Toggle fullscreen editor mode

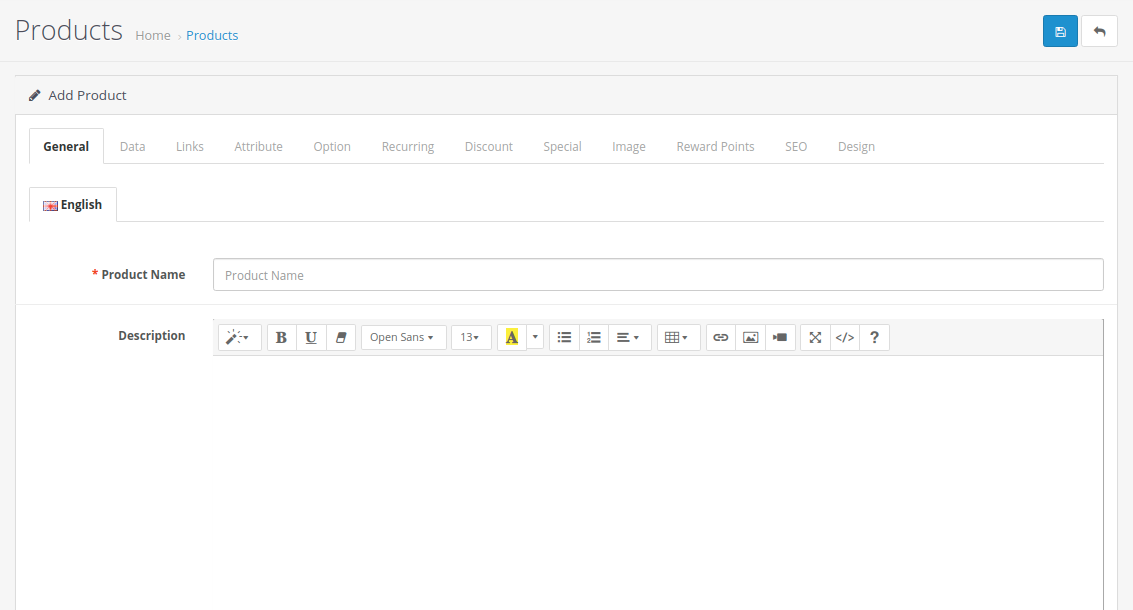[x=815, y=338]
